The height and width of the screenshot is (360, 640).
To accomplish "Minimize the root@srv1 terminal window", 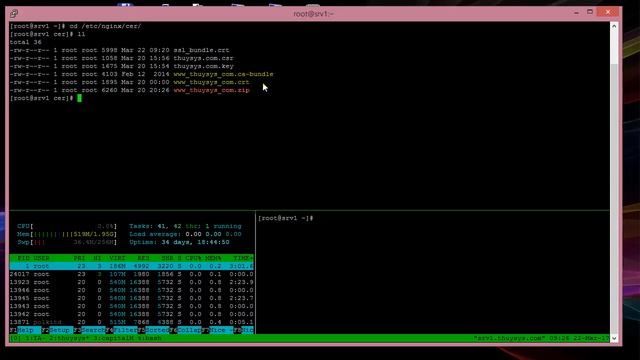I will [576, 13].
